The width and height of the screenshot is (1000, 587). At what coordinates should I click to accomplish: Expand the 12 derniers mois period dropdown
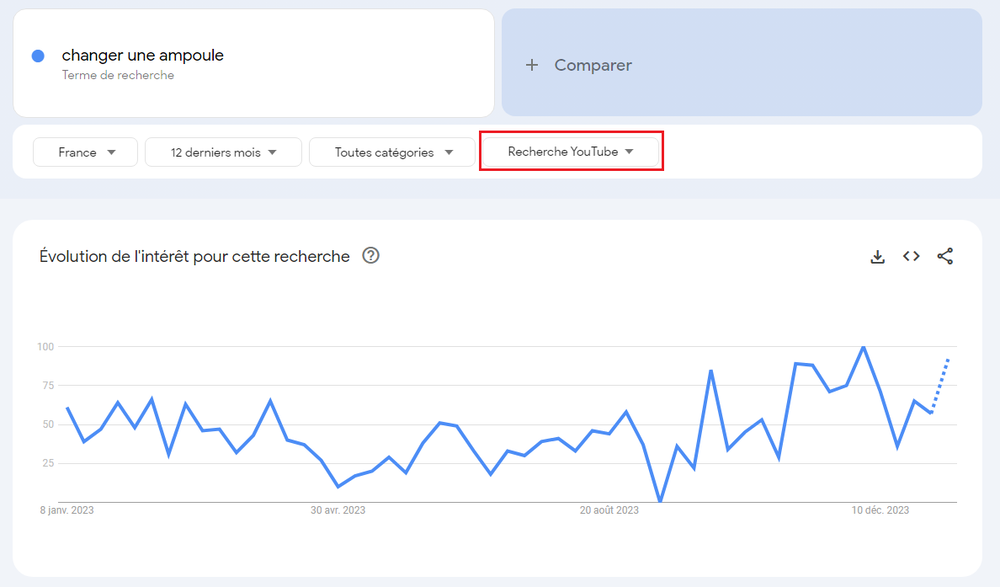pos(223,152)
